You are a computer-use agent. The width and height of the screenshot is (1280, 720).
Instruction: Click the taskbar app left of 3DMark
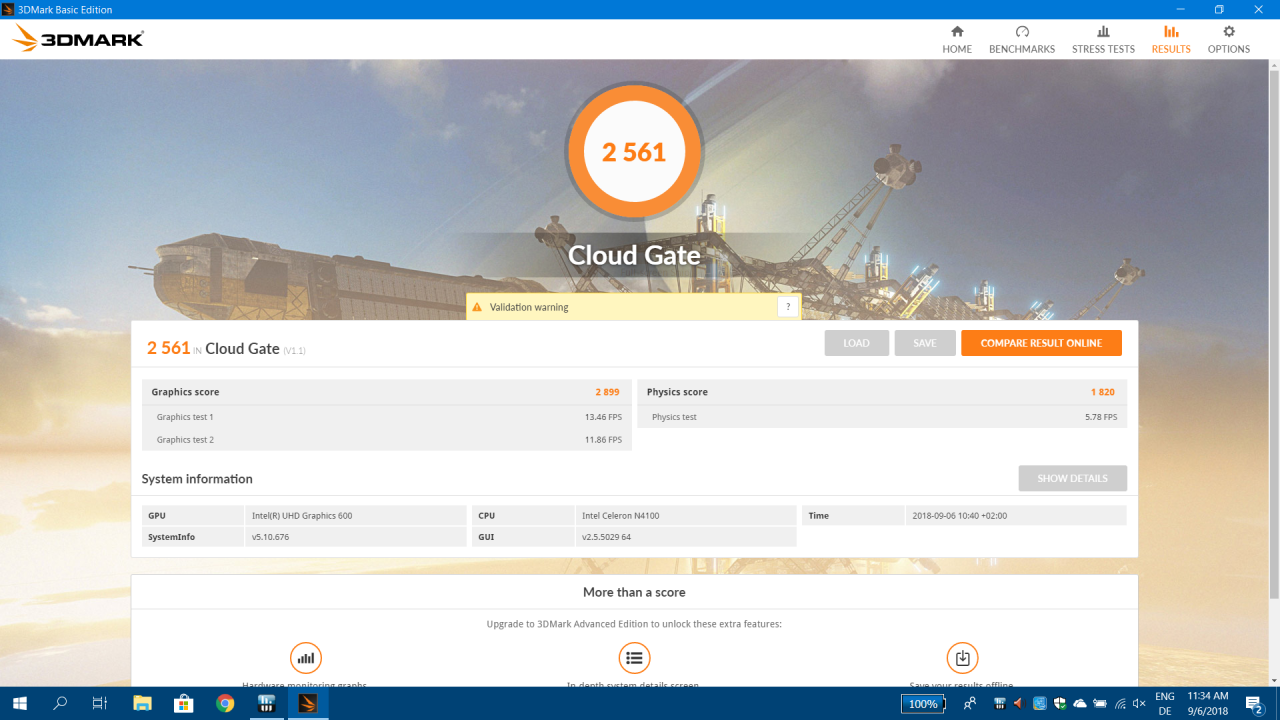point(267,703)
